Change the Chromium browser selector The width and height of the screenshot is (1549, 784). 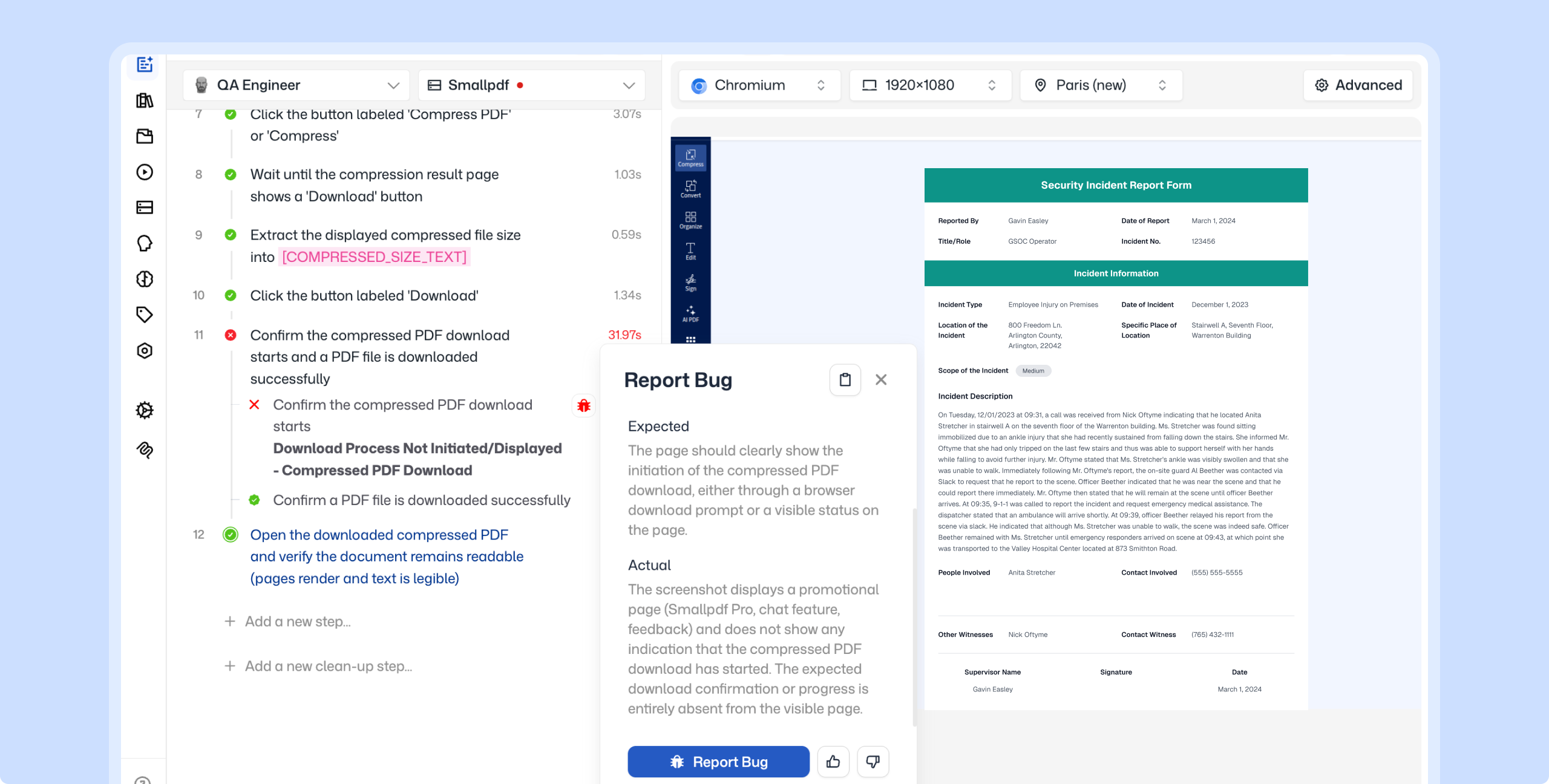pos(759,85)
